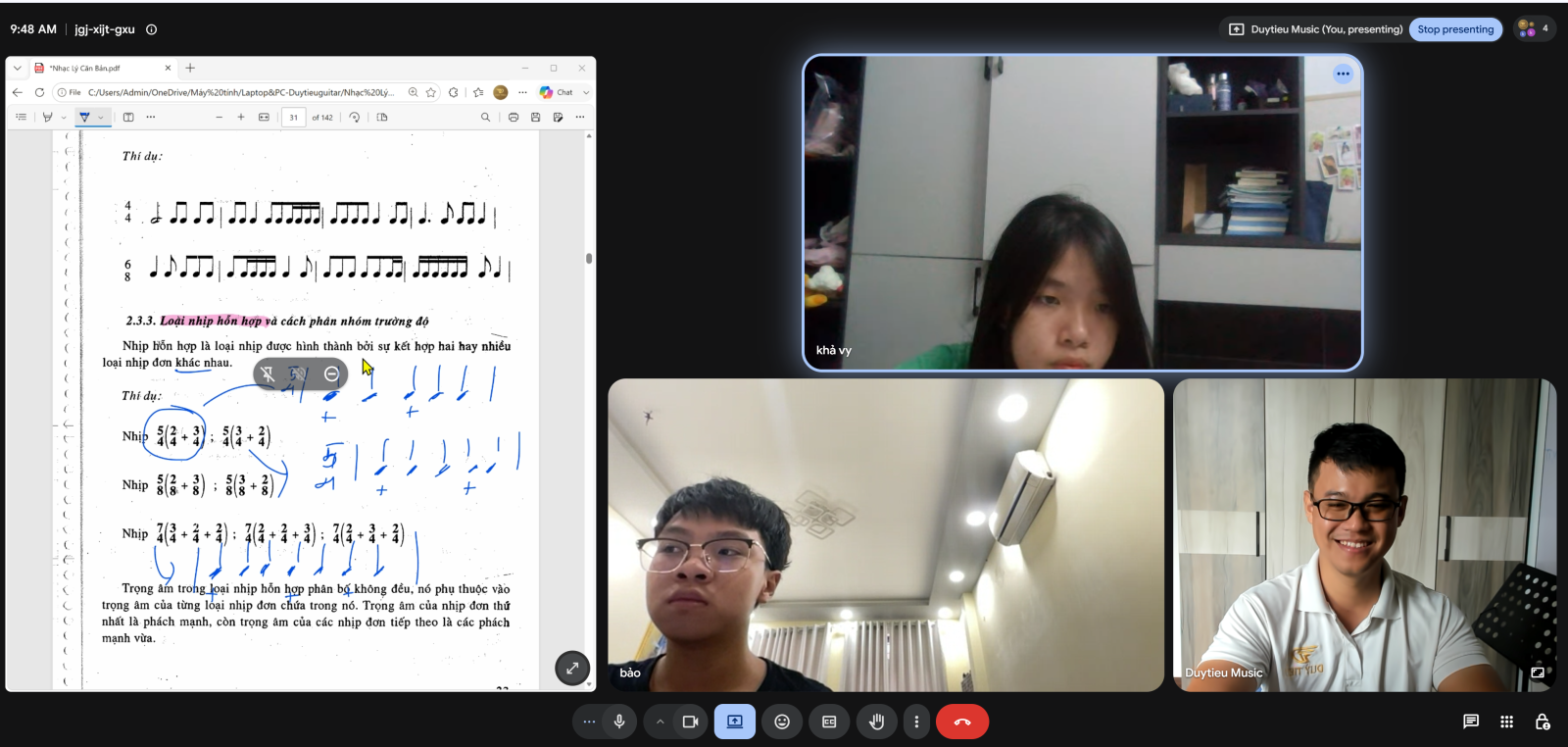Open the draw pen options dropdown

[x=101, y=117]
